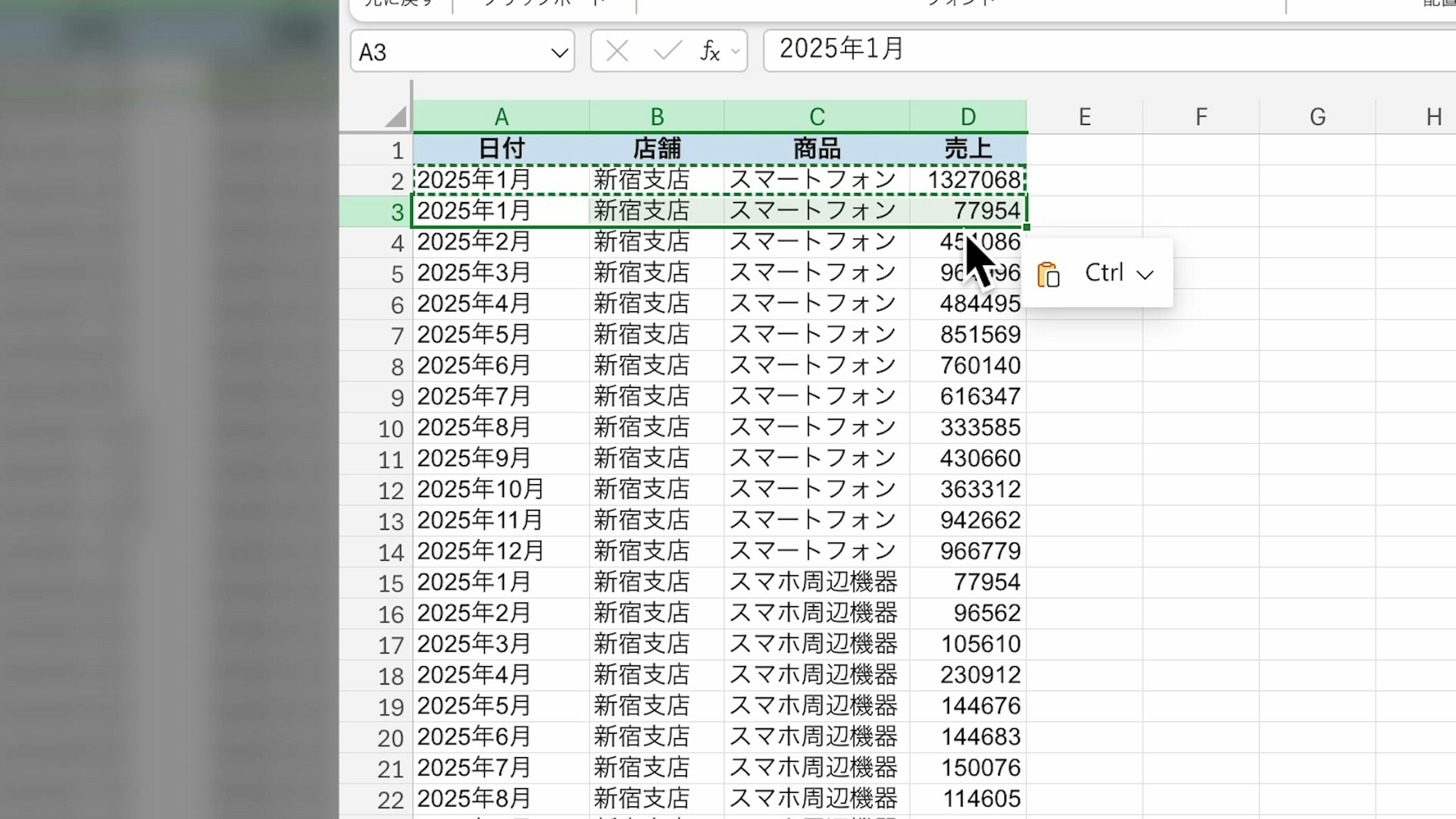Image resolution: width=1456 pixels, height=819 pixels.
Task: Select the cell containing 1327068
Action: (x=973, y=180)
